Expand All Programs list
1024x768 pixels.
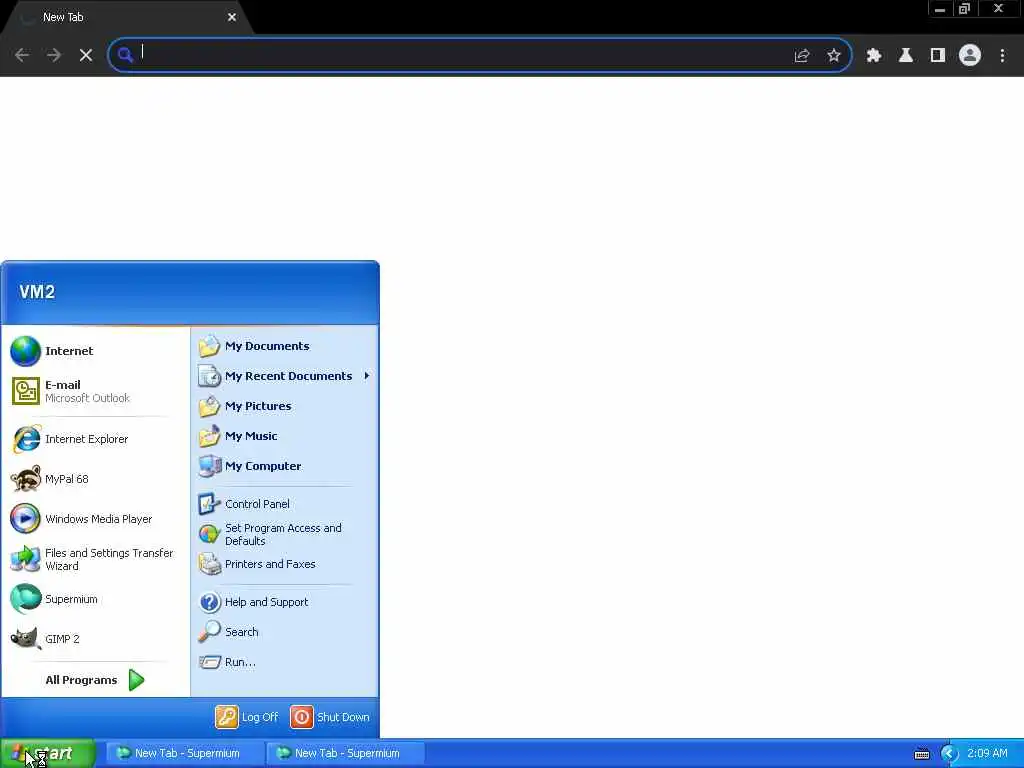95,680
